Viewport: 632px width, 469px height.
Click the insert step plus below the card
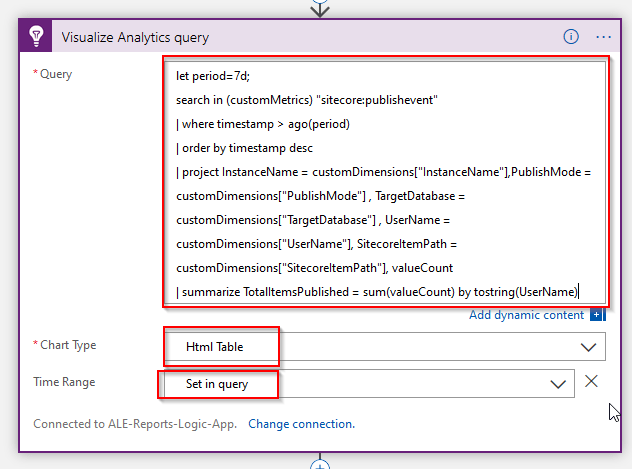(x=320, y=465)
